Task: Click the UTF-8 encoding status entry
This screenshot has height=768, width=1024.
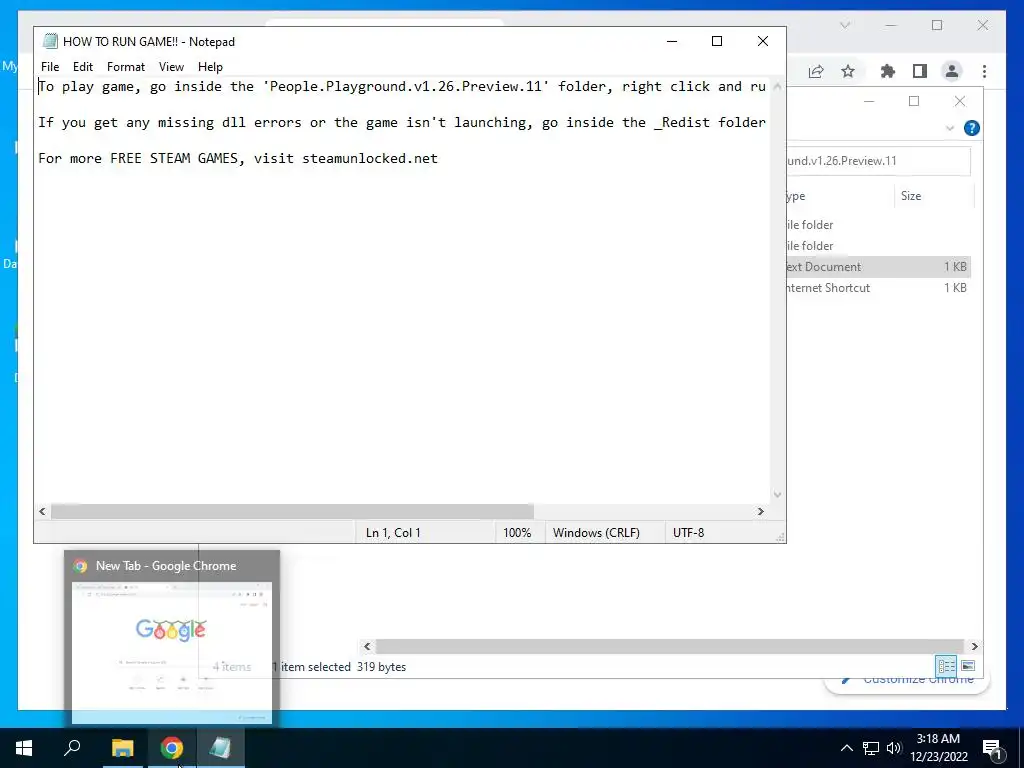Action: [x=688, y=532]
